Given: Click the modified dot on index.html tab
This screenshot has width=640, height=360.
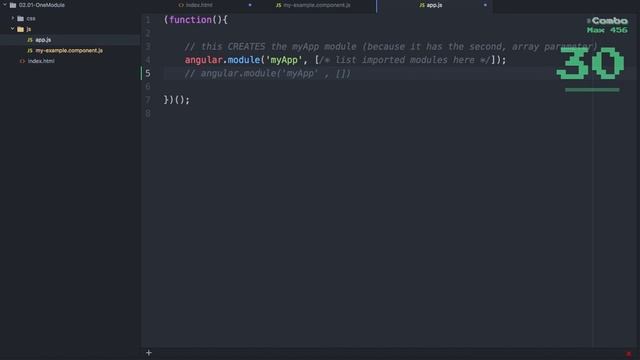Looking at the screenshot, I should coord(250,5).
